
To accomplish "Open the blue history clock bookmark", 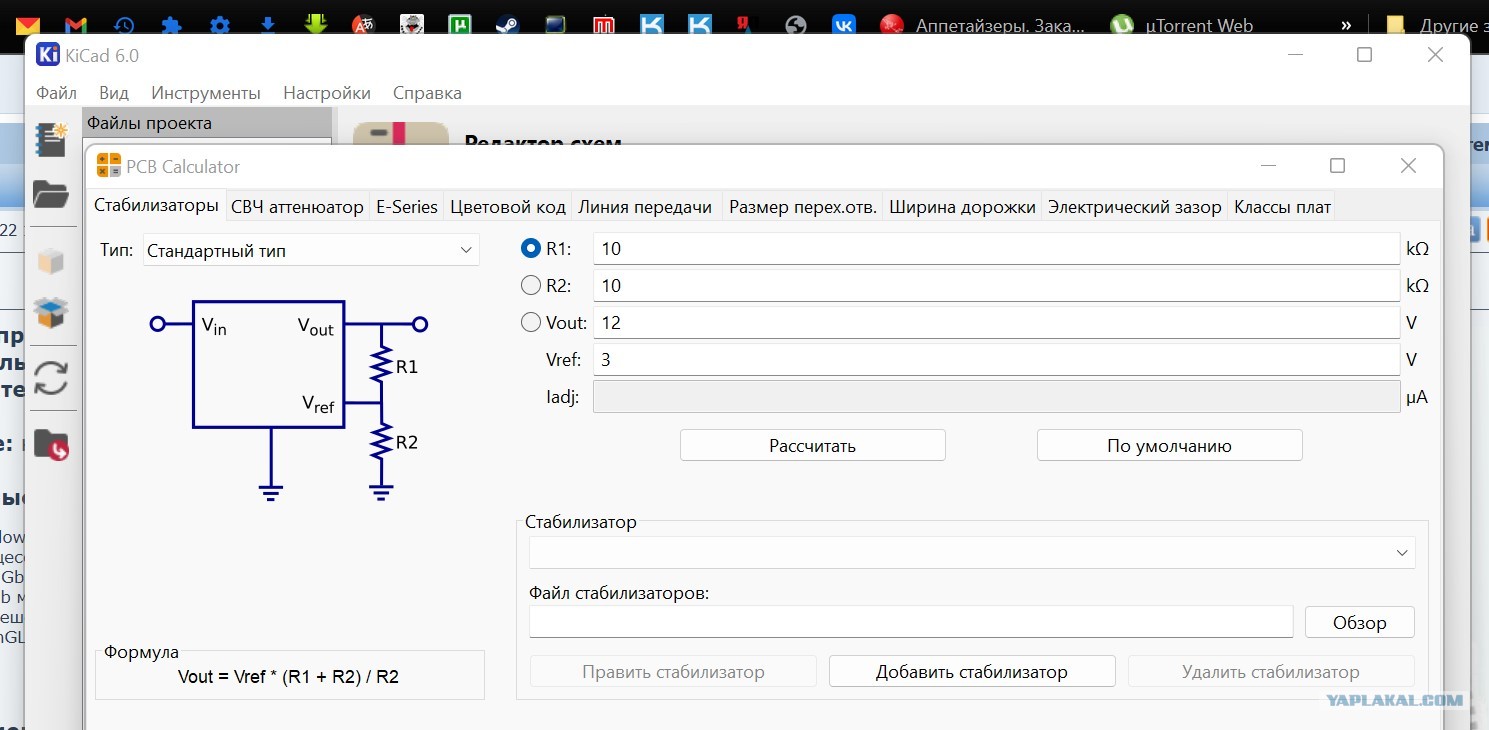I will coord(124,26).
